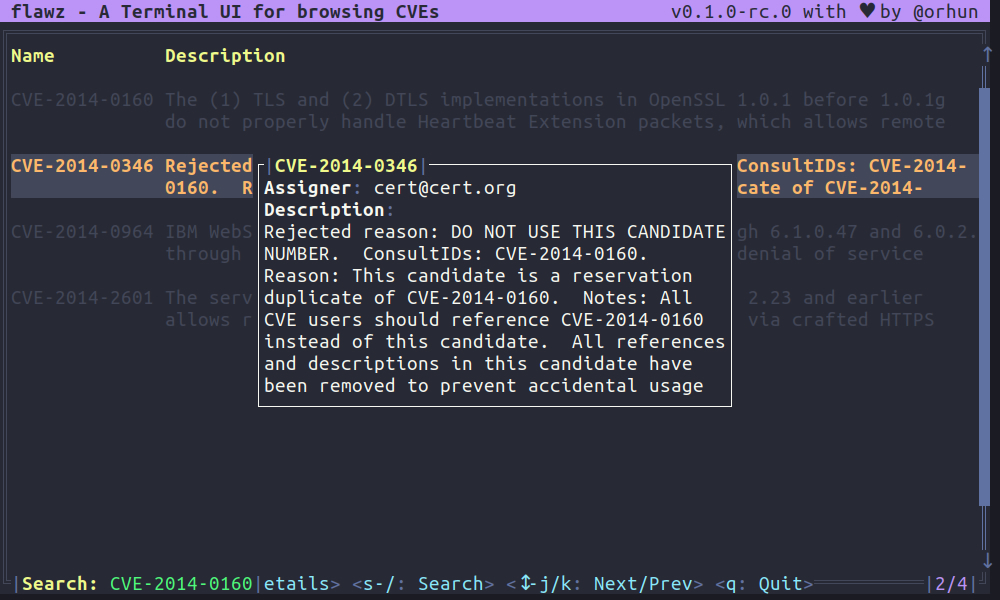Click the Description column header
Image resolution: width=1000 pixels, height=600 pixels.
tap(225, 56)
